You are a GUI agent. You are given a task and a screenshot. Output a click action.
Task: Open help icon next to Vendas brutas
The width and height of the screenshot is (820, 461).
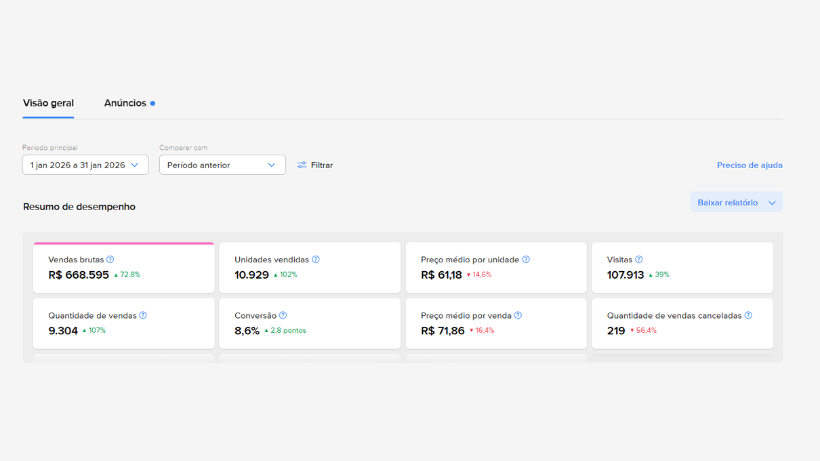click(110, 259)
